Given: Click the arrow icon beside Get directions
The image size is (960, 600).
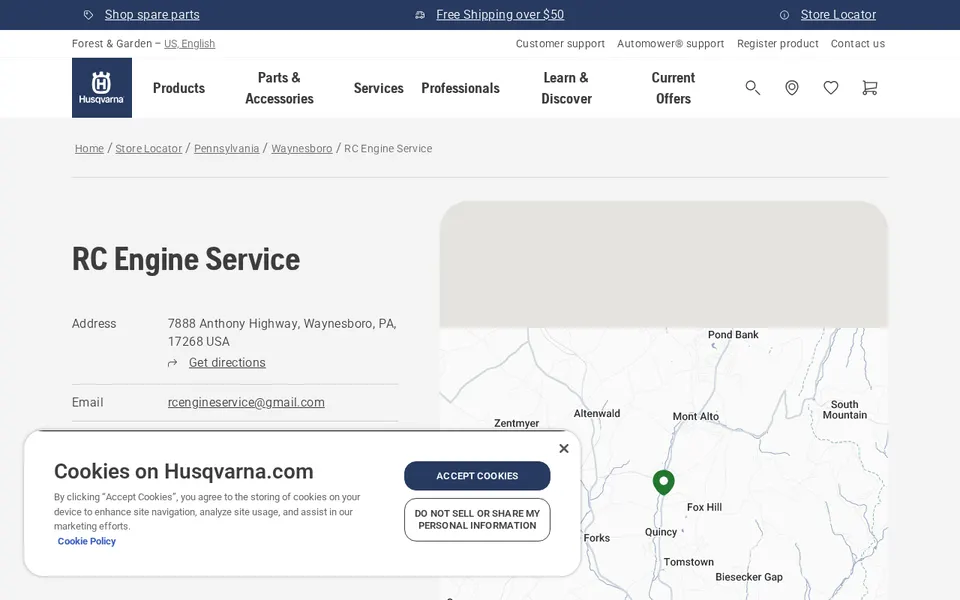Looking at the screenshot, I should click(x=173, y=363).
